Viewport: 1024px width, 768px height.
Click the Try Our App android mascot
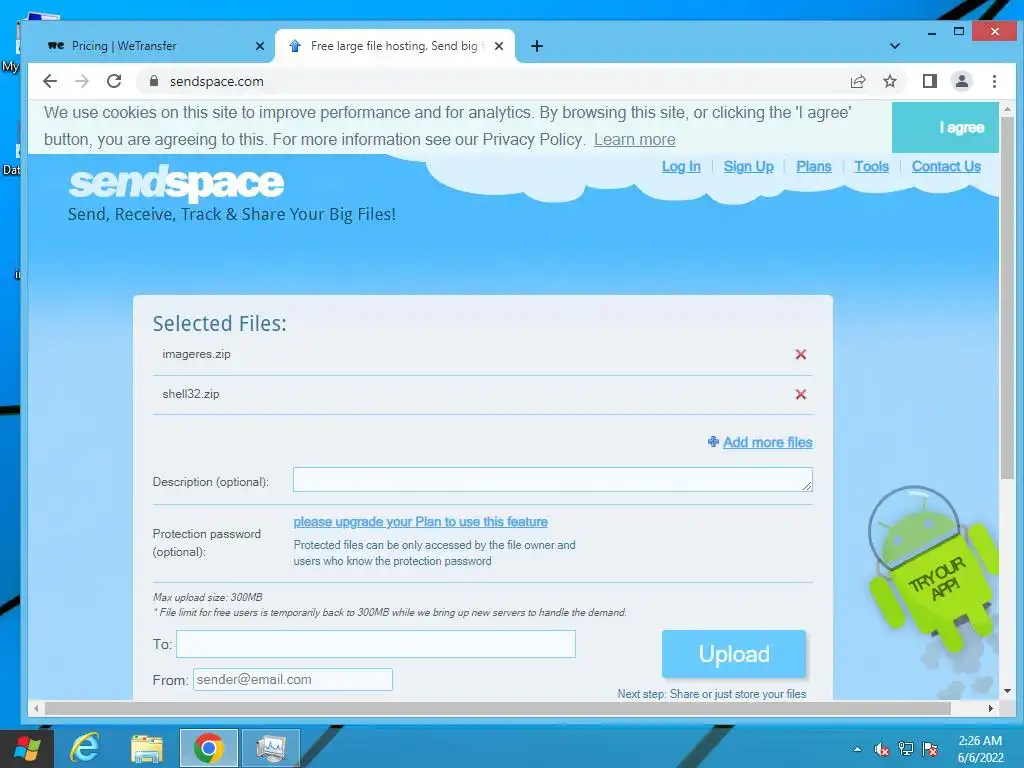[933, 571]
